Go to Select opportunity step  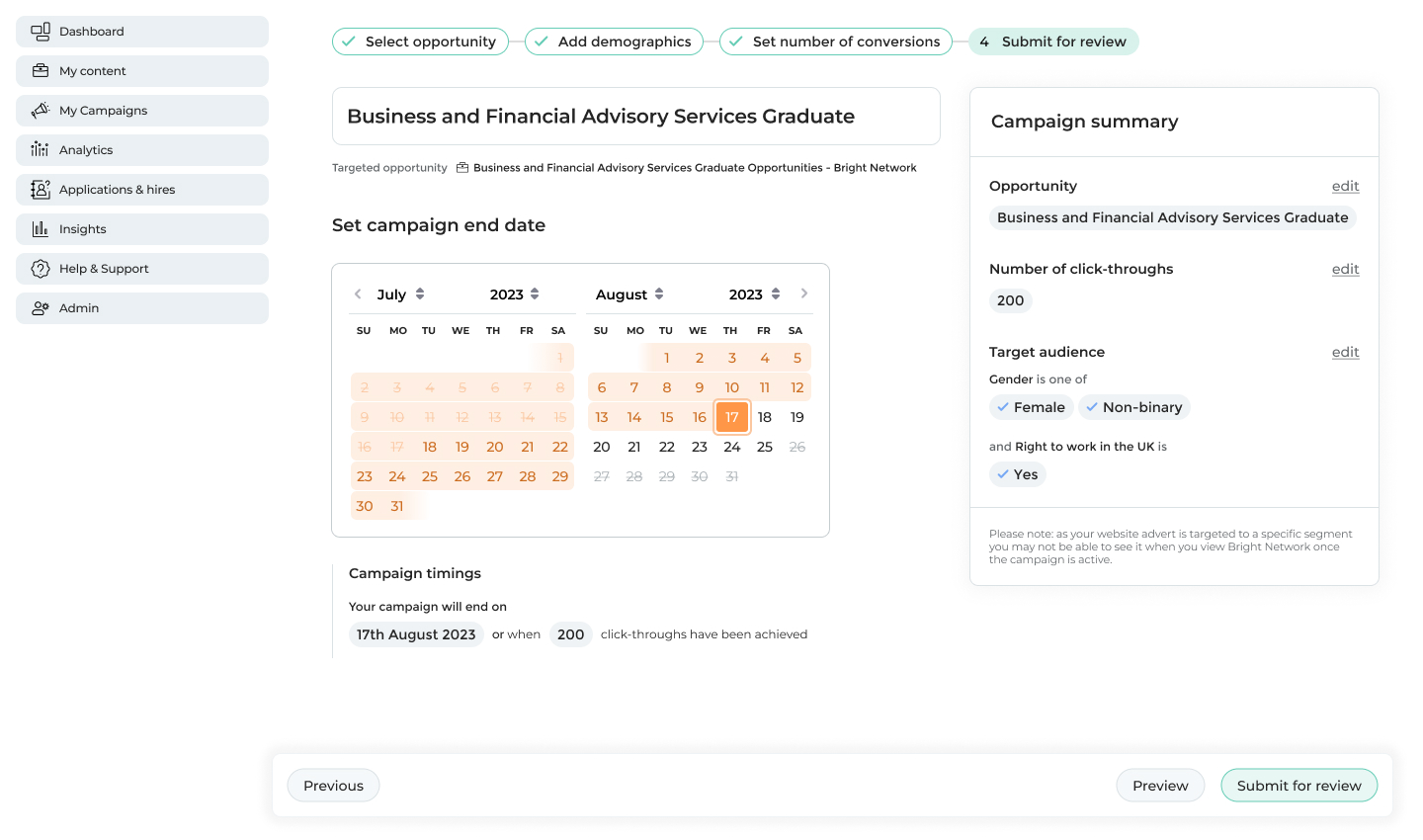pyautogui.click(x=420, y=42)
